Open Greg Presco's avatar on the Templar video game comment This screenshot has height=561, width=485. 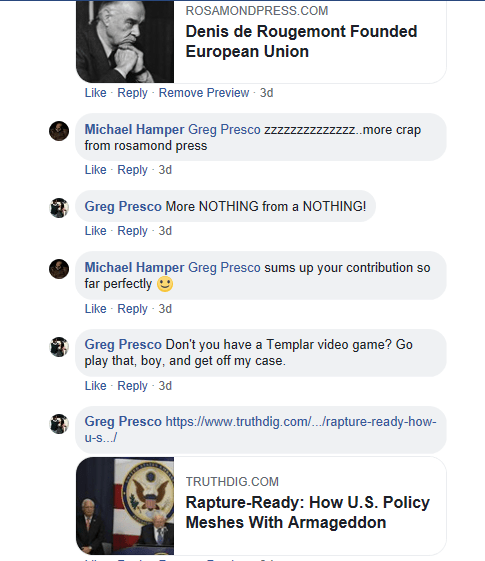pyautogui.click(x=59, y=347)
